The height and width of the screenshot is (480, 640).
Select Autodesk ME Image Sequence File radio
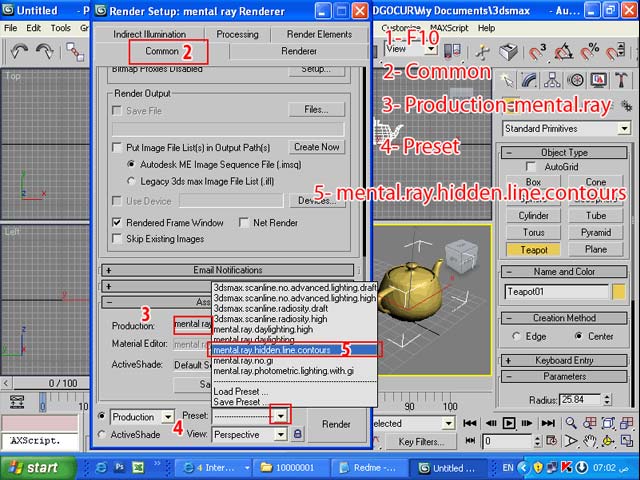point(131,164)
